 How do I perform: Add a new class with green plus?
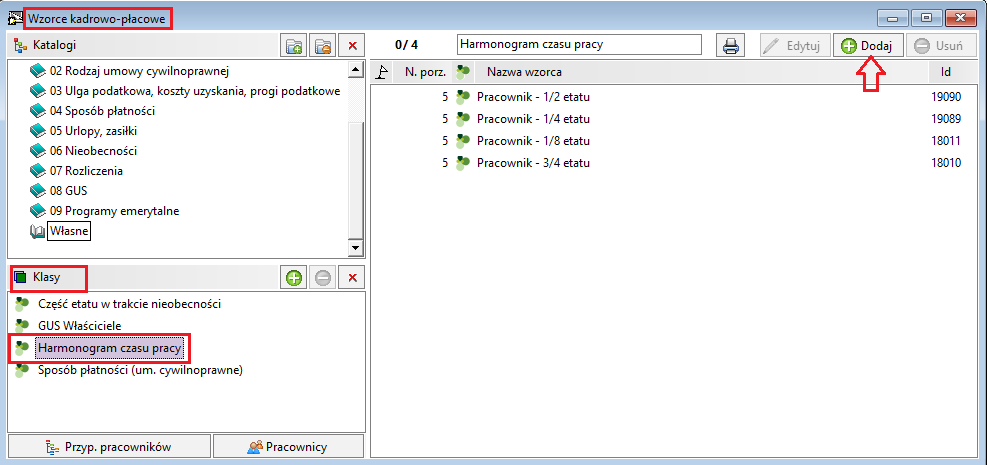(x=293, y=277)
